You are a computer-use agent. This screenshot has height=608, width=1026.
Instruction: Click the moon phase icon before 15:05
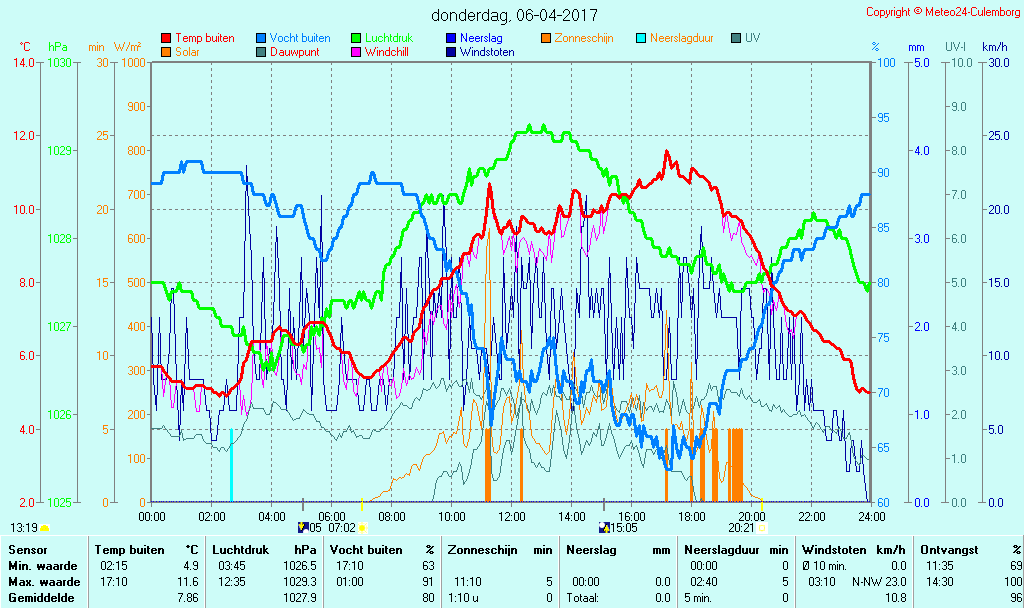tap(603, 527)
